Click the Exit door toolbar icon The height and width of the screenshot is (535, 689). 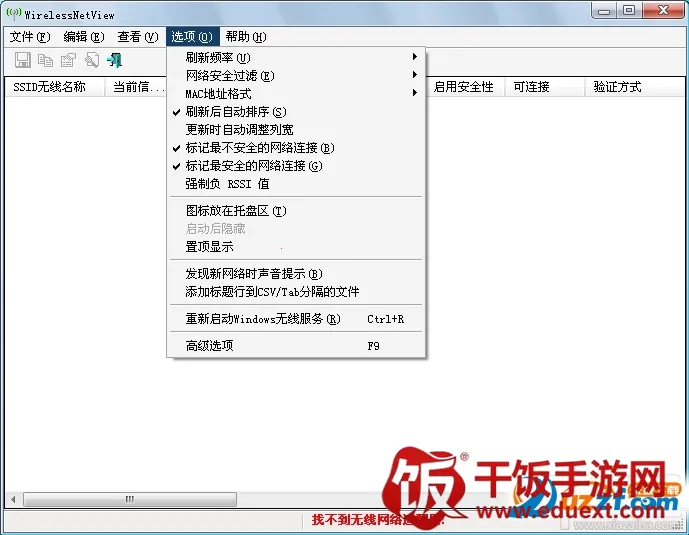[115, 61]
